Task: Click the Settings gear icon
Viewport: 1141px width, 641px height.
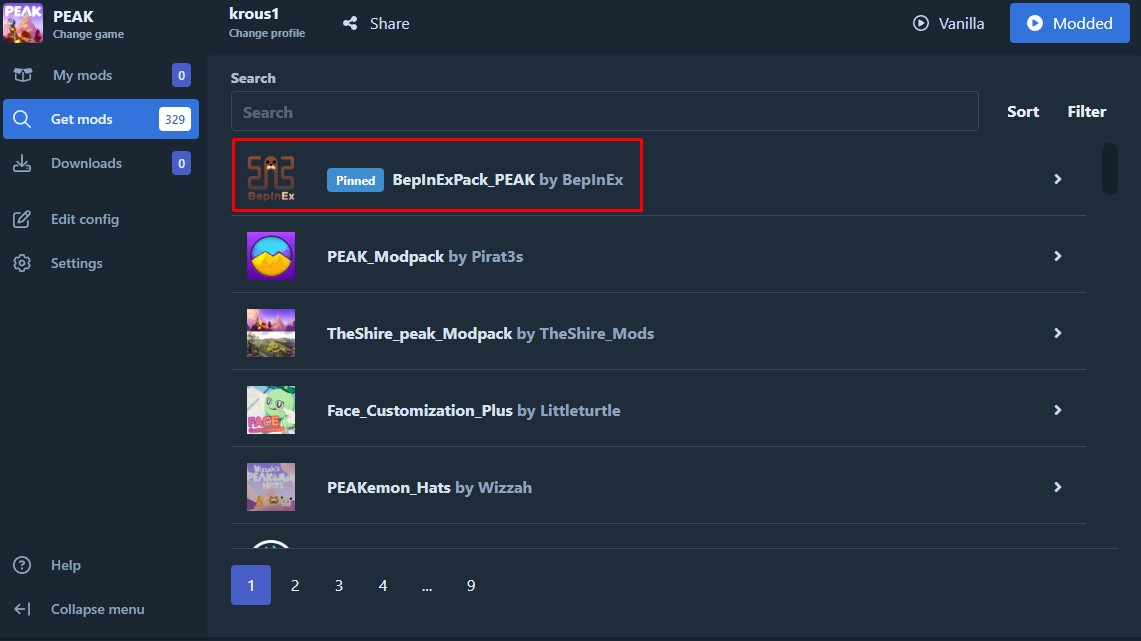Action: point(22,263)
